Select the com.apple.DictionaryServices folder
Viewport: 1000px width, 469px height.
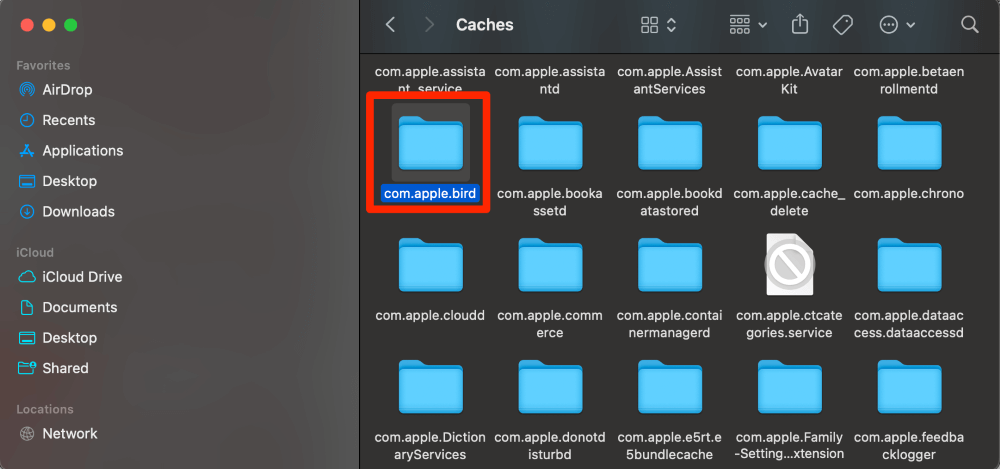430,387
